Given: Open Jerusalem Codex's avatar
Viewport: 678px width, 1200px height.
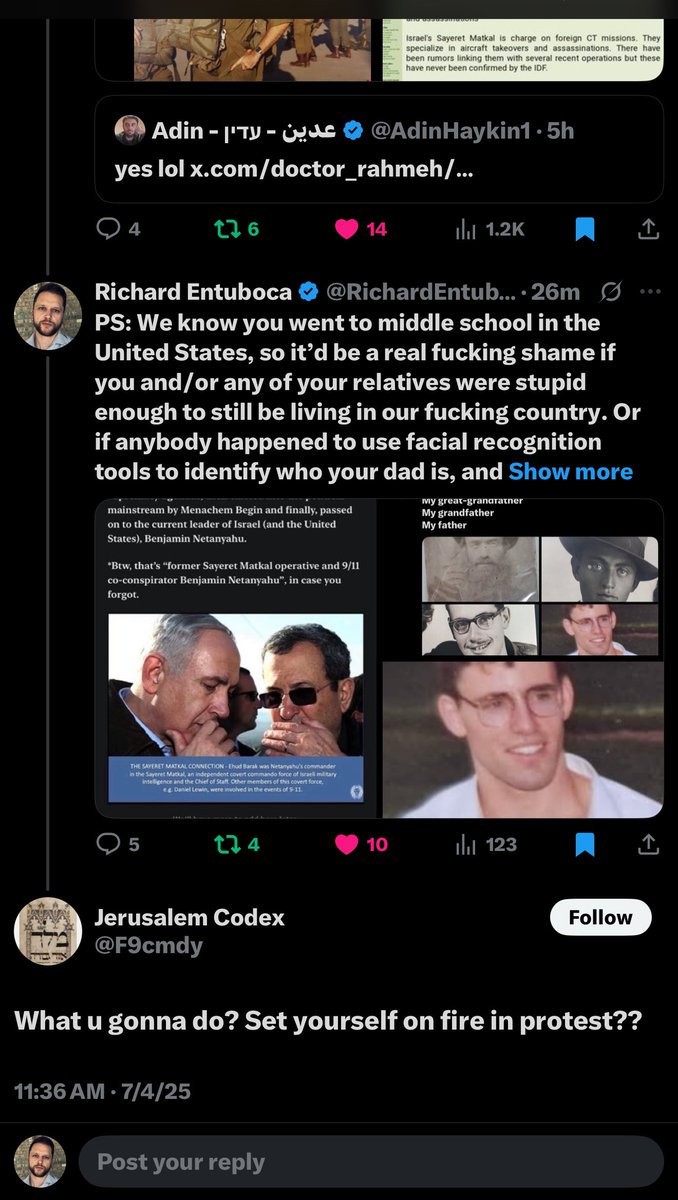Looking at the screenshot, I should 48,932.
